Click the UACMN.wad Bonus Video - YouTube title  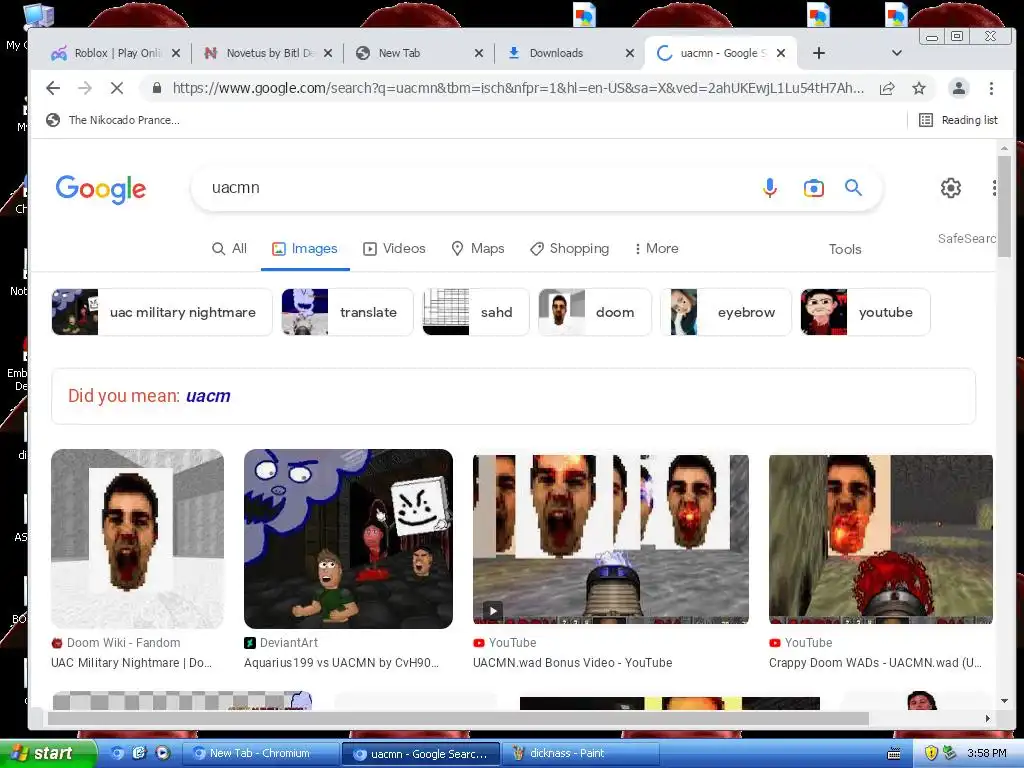coord(573,663)
